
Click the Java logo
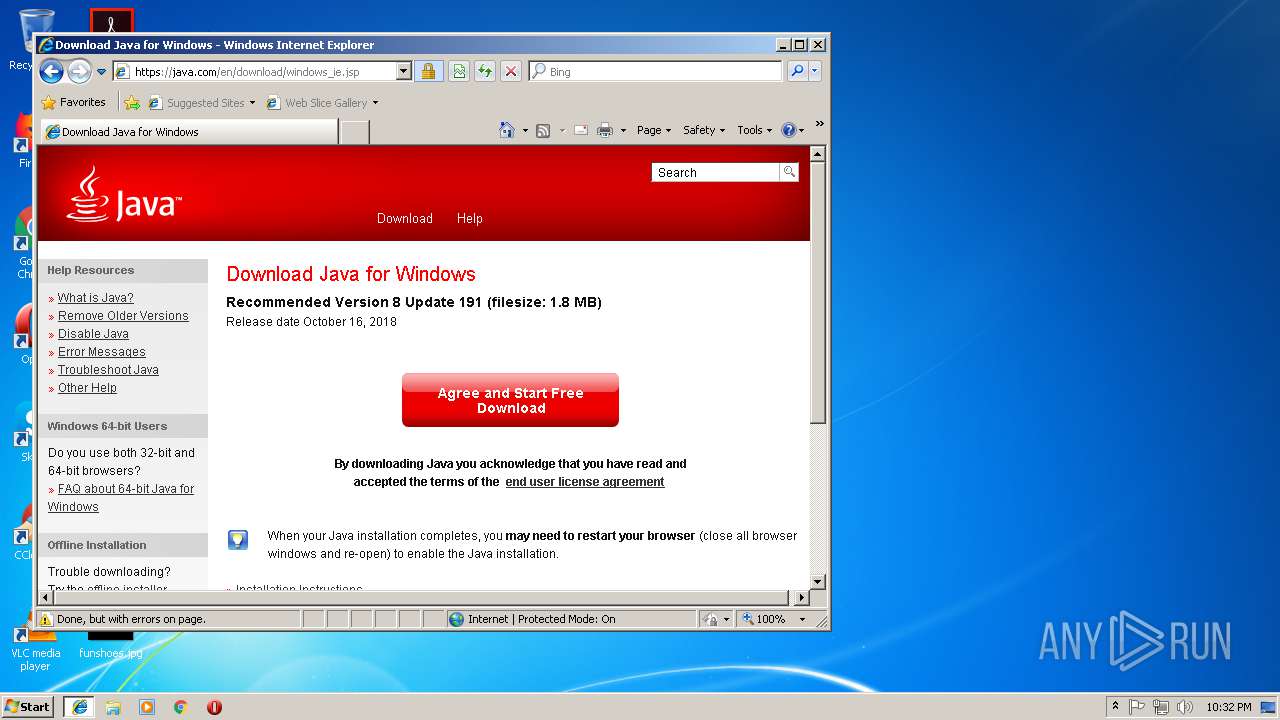[123, 195]
